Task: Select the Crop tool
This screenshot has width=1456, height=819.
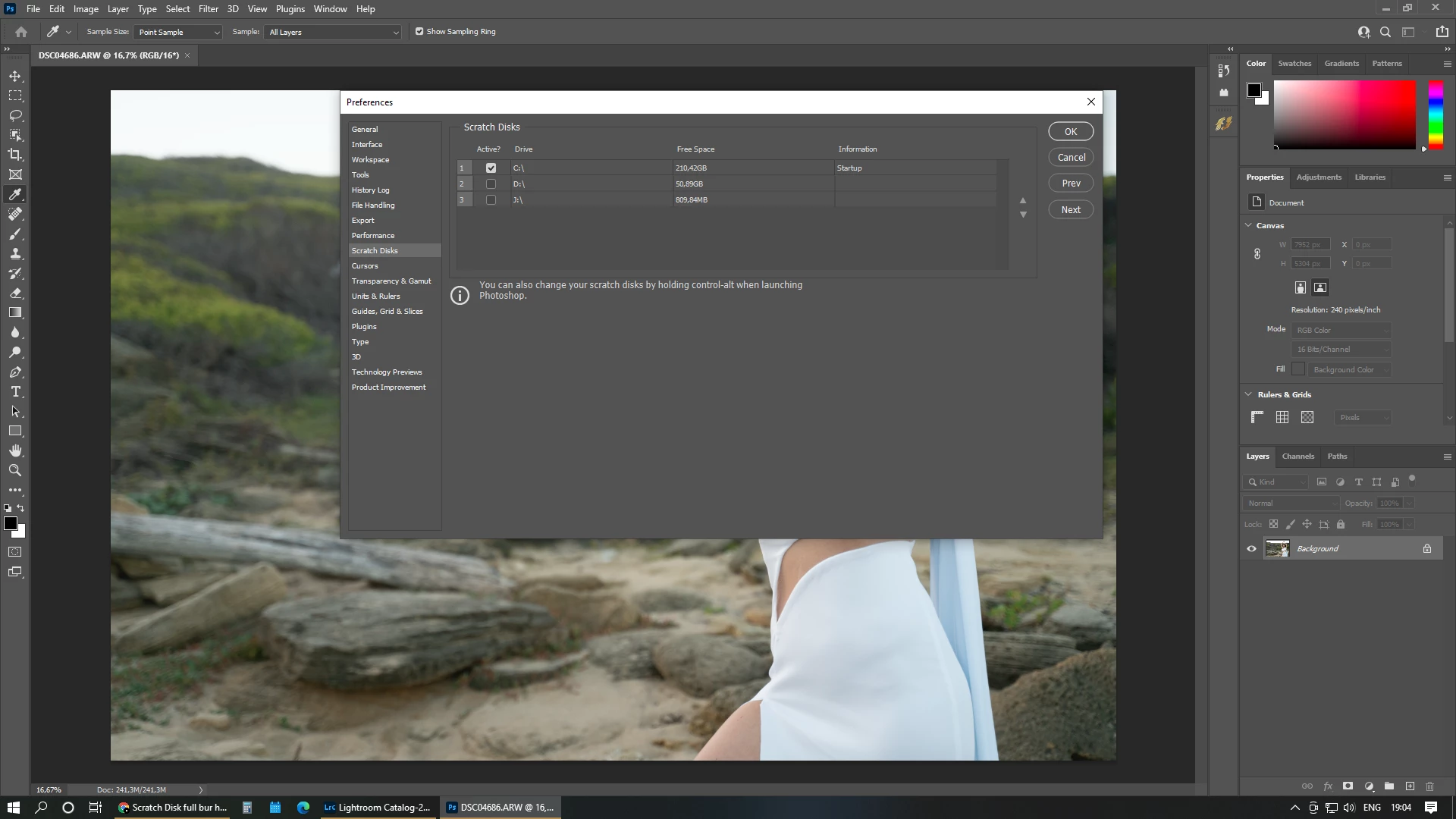Action: click(15, 155)
